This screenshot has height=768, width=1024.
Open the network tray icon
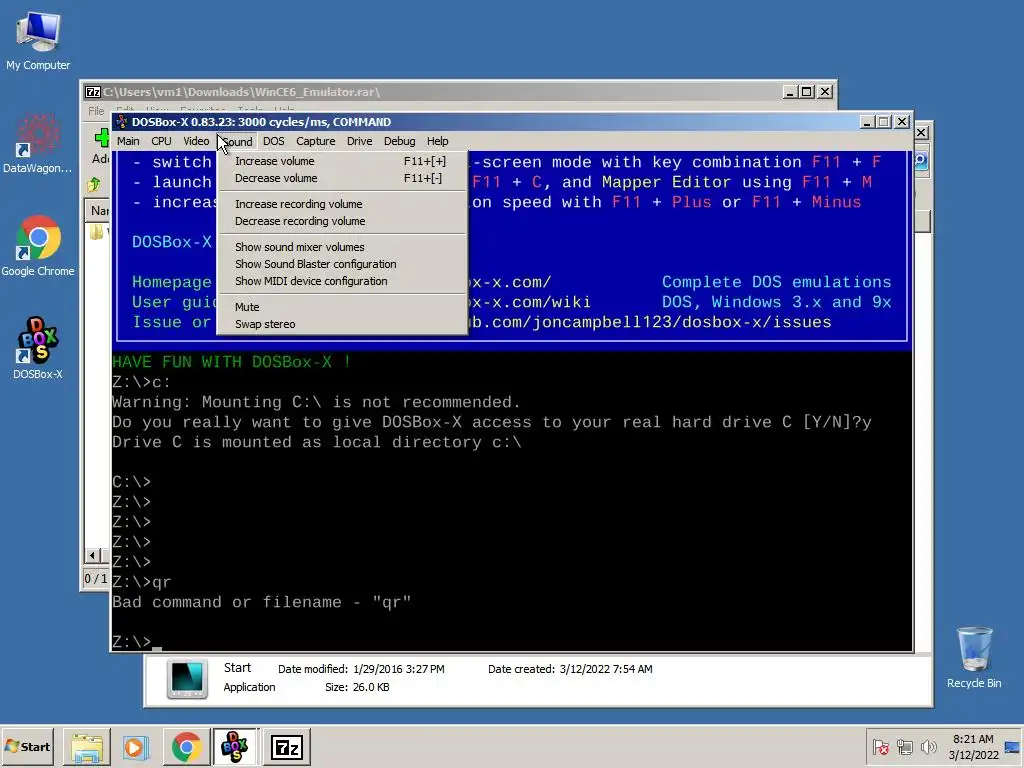pyautogui.click(x=904, y=747)
